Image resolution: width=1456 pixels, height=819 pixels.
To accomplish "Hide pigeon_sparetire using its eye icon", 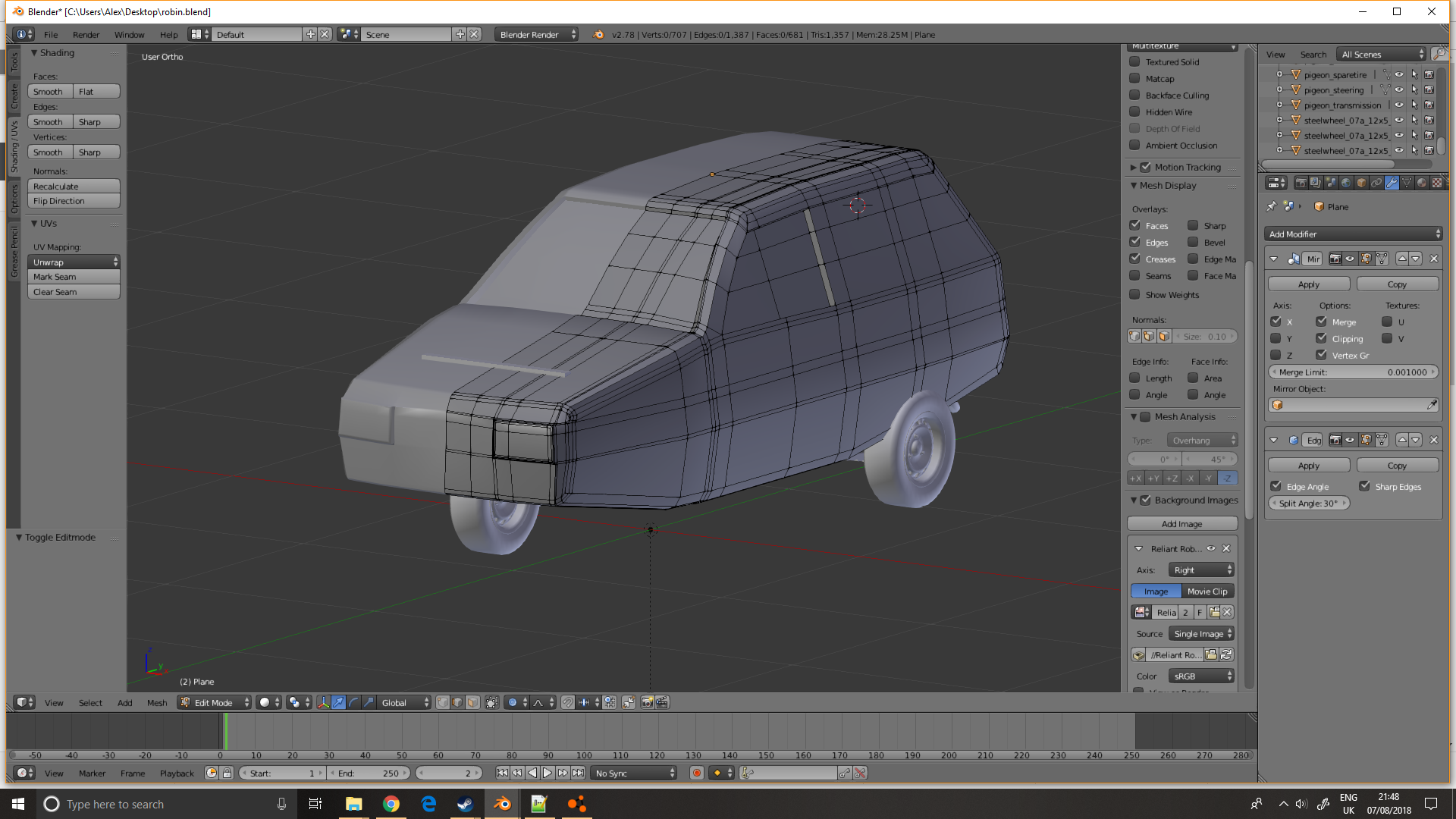I will click(x=1399, y=74).
